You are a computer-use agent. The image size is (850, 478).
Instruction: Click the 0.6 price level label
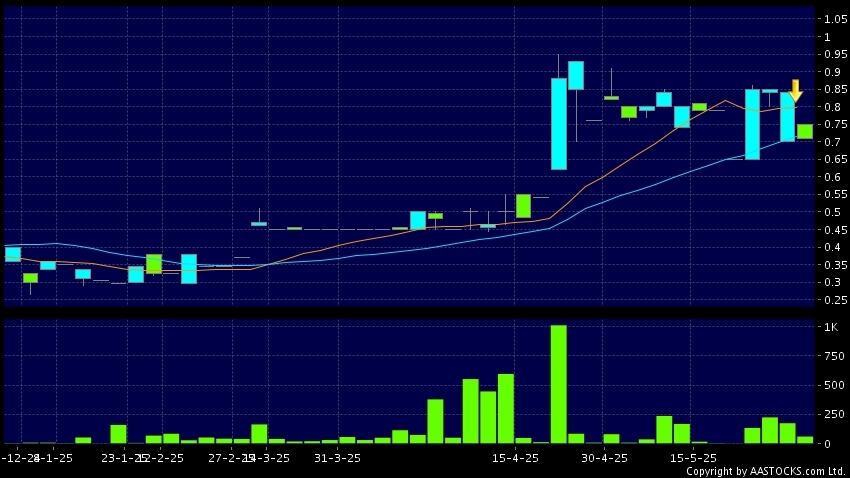[832, 177]
